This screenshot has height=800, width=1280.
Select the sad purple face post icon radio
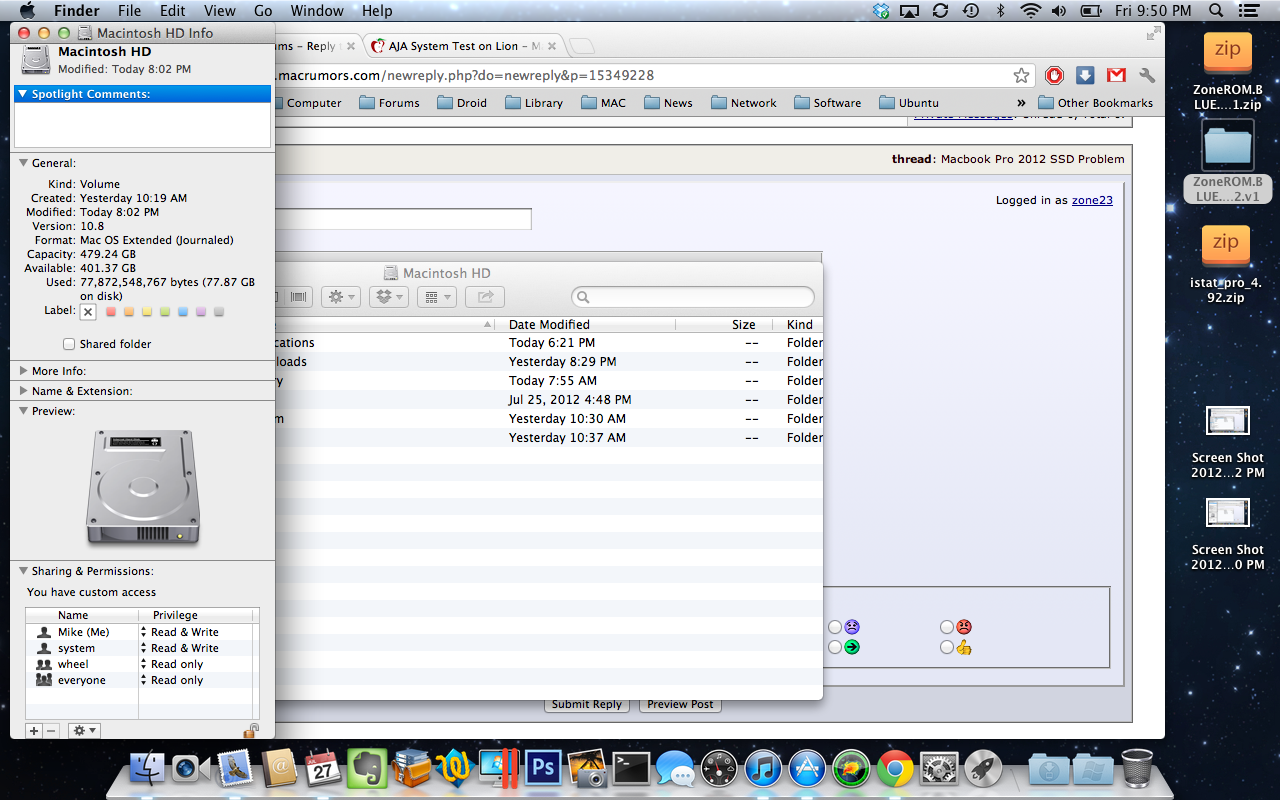click(x=835, y=627)
